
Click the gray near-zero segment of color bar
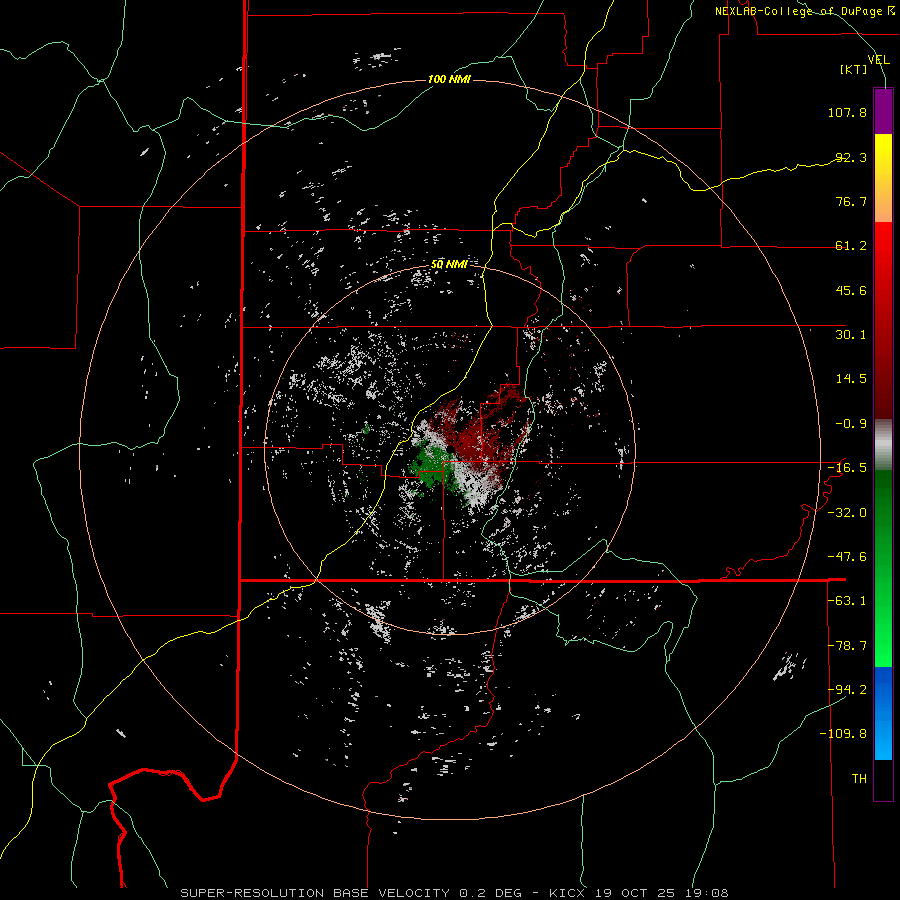[x=883, y=445]
